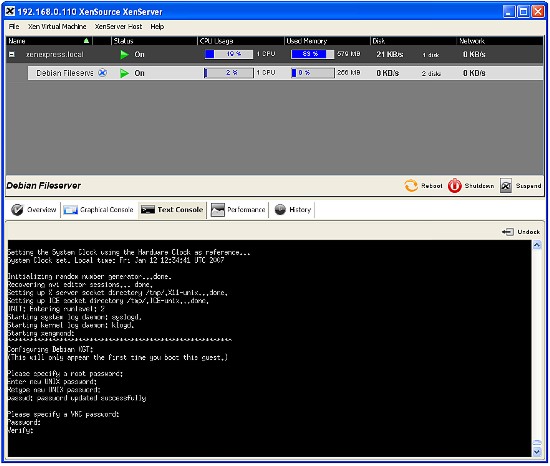Image resolution: width=550 pixels, height=466 pixels.
Task: Sort by the Name column header
Action: (x=49, y=41)
